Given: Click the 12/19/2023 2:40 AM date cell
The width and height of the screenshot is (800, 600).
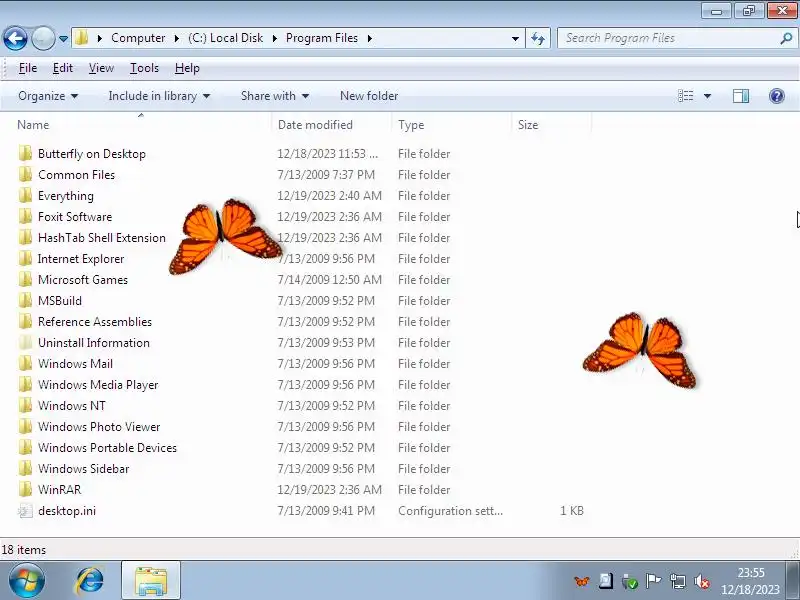Looking at the screenshot, I should [329, 195].
